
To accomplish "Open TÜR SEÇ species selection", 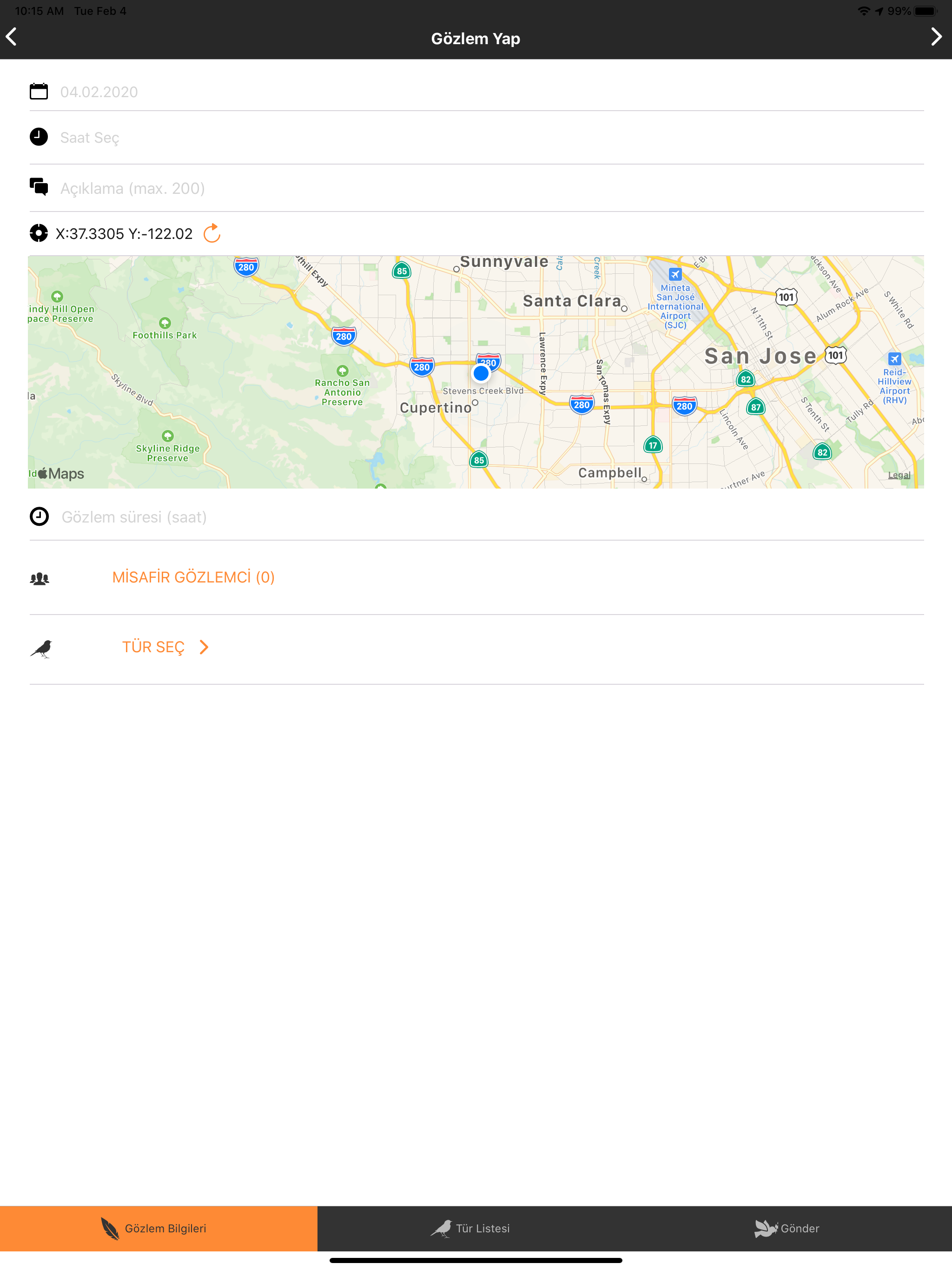I will (x=153, y=647).
